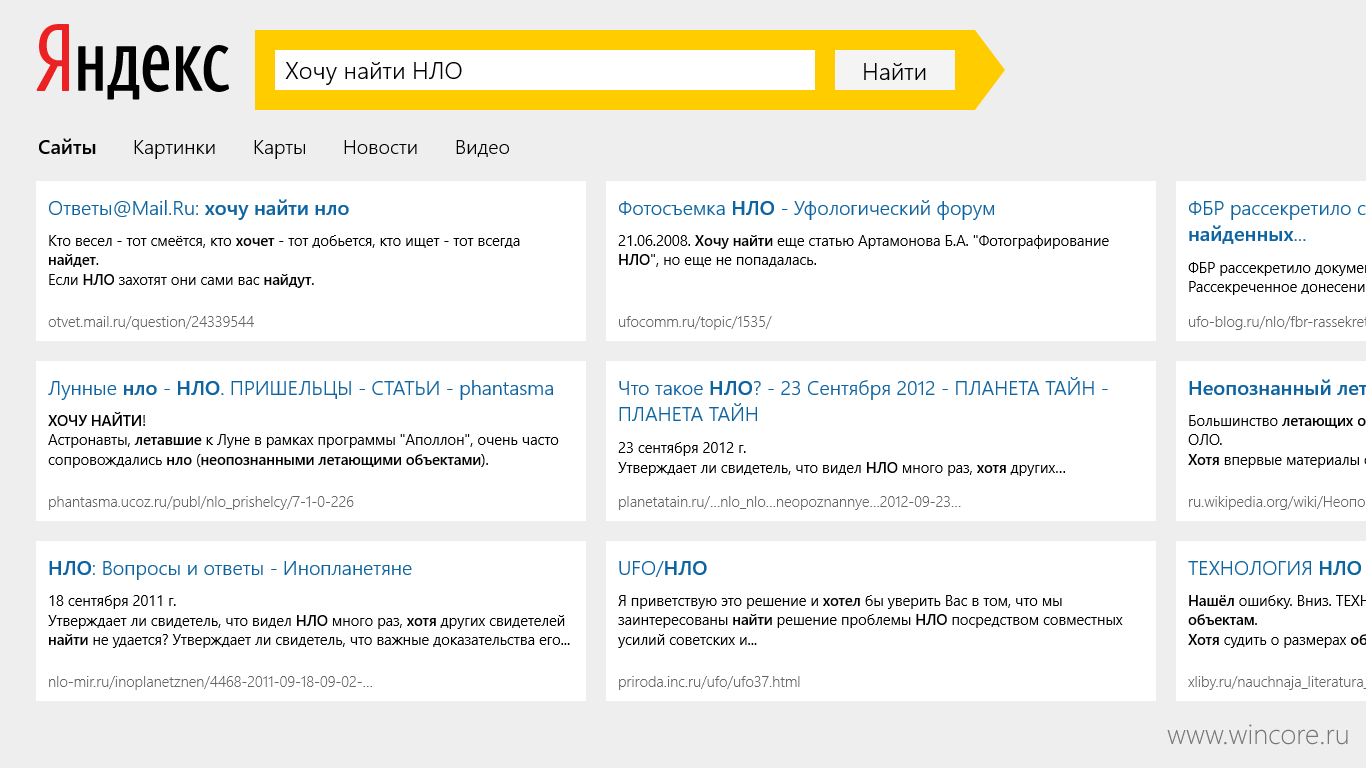This screenshot has width=1366, height=768.
Task: Go to the Новости tab
Action: [380, 147]
